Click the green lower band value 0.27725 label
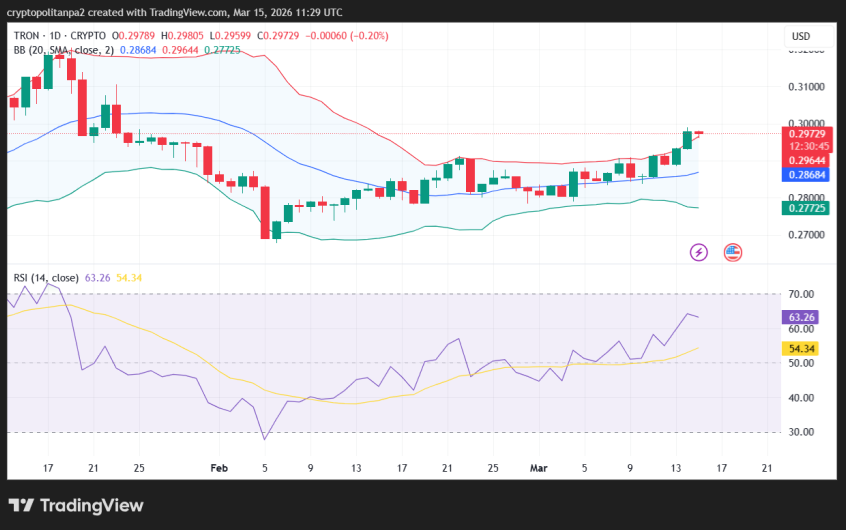The width and height of the screenshot is (846, 530). [806, 208]
